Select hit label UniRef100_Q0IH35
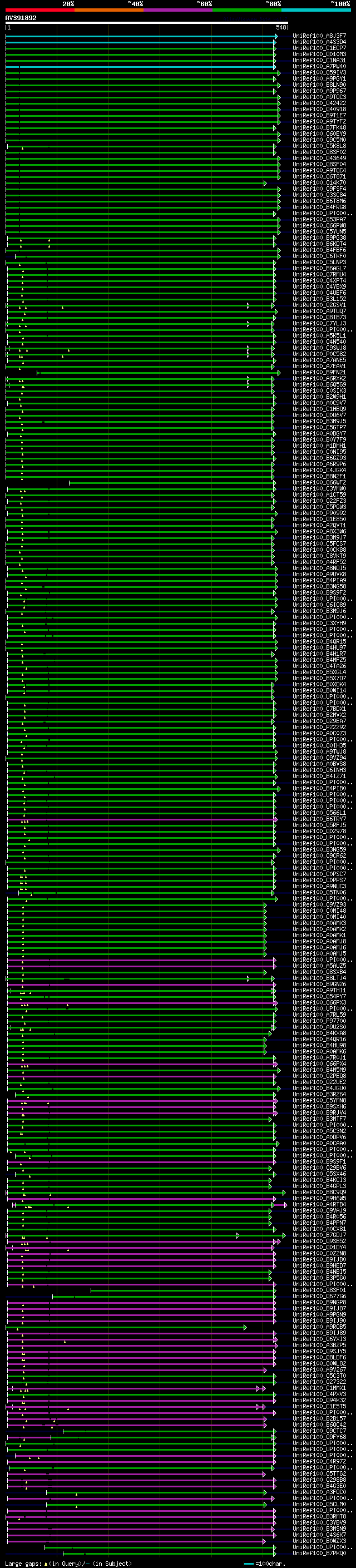This screenshot has height=1568, width=356. [319, 746]
